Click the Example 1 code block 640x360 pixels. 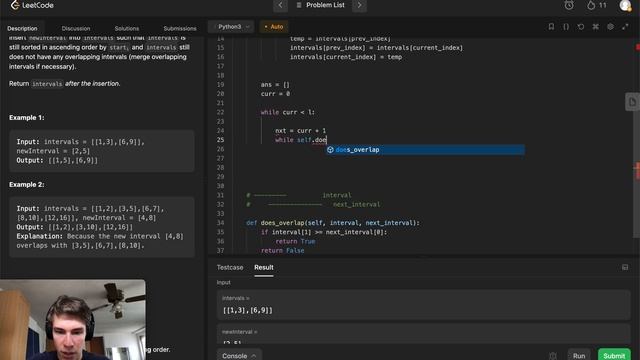click(x=102, y=151)
